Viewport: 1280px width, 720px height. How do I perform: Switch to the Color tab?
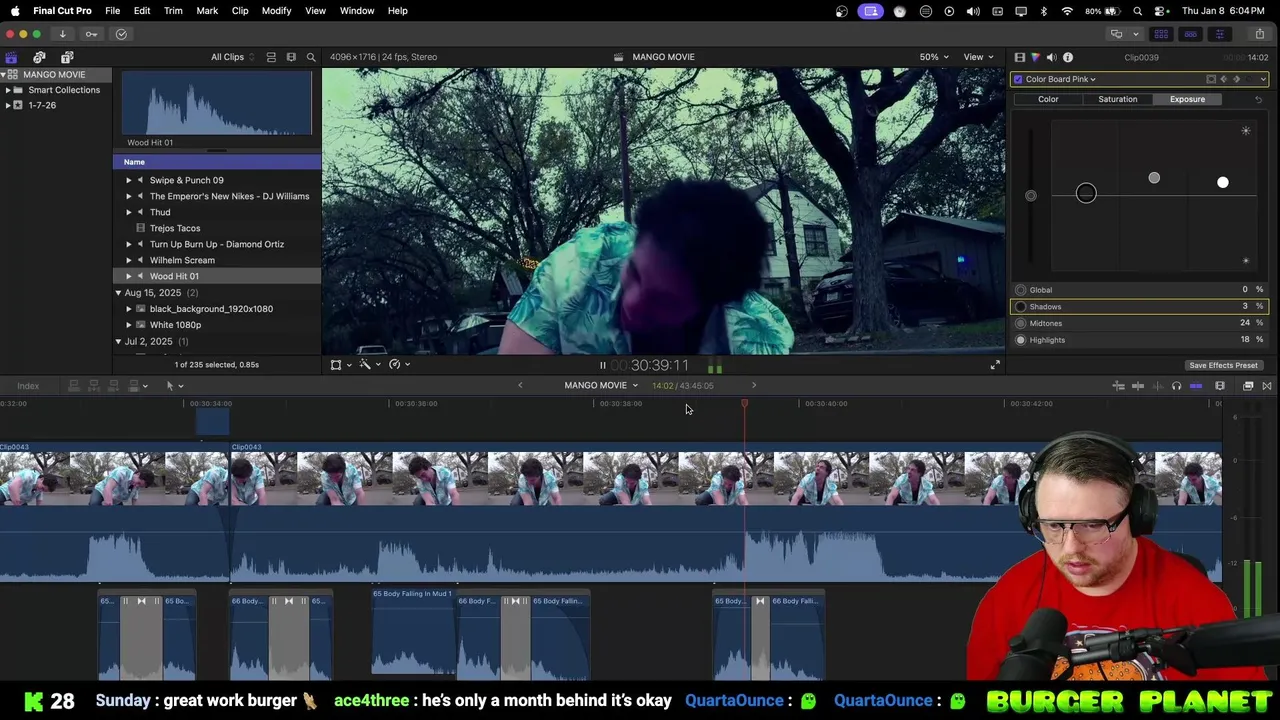[1048, 100]
